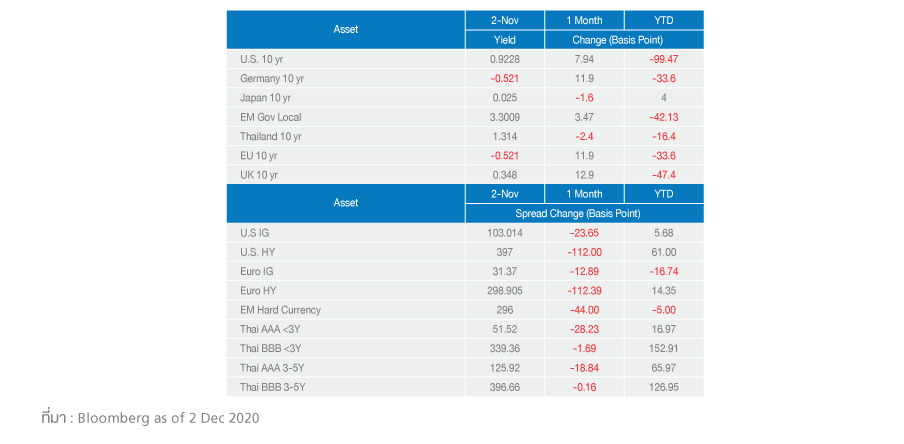Click the Yield column subheader

pyautogui.click(x=505, y=40)
